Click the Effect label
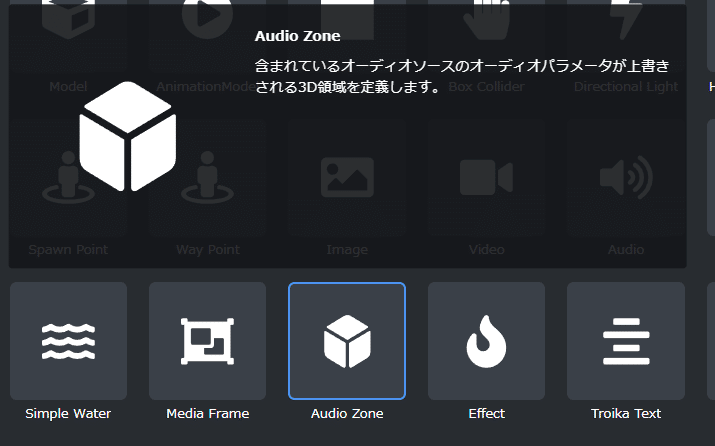The width and height of the screenshot is (715, 446). coord(487,414)
